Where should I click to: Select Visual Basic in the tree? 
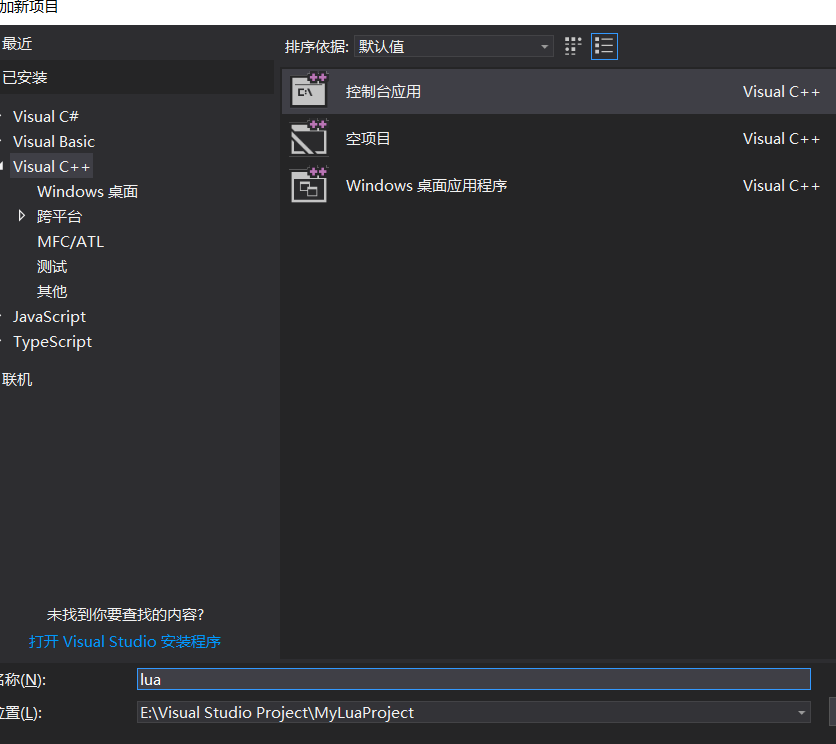point(54,141)
